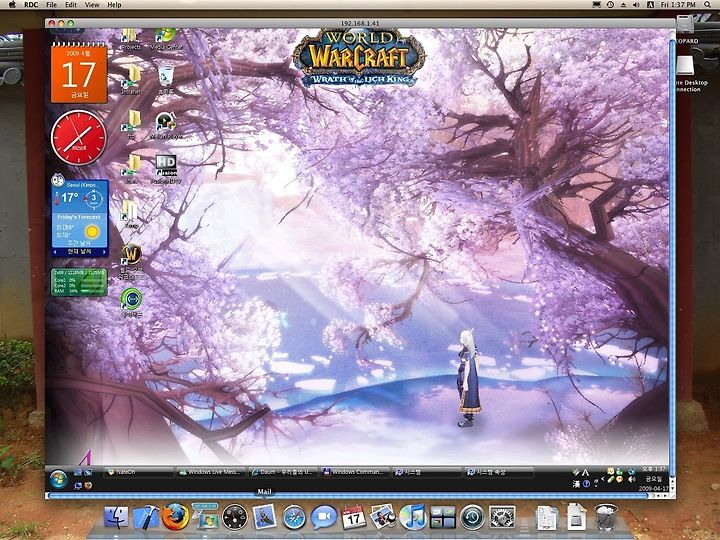
Task: Click next arrow on weather gadget
Action: (x=105, y=252)
